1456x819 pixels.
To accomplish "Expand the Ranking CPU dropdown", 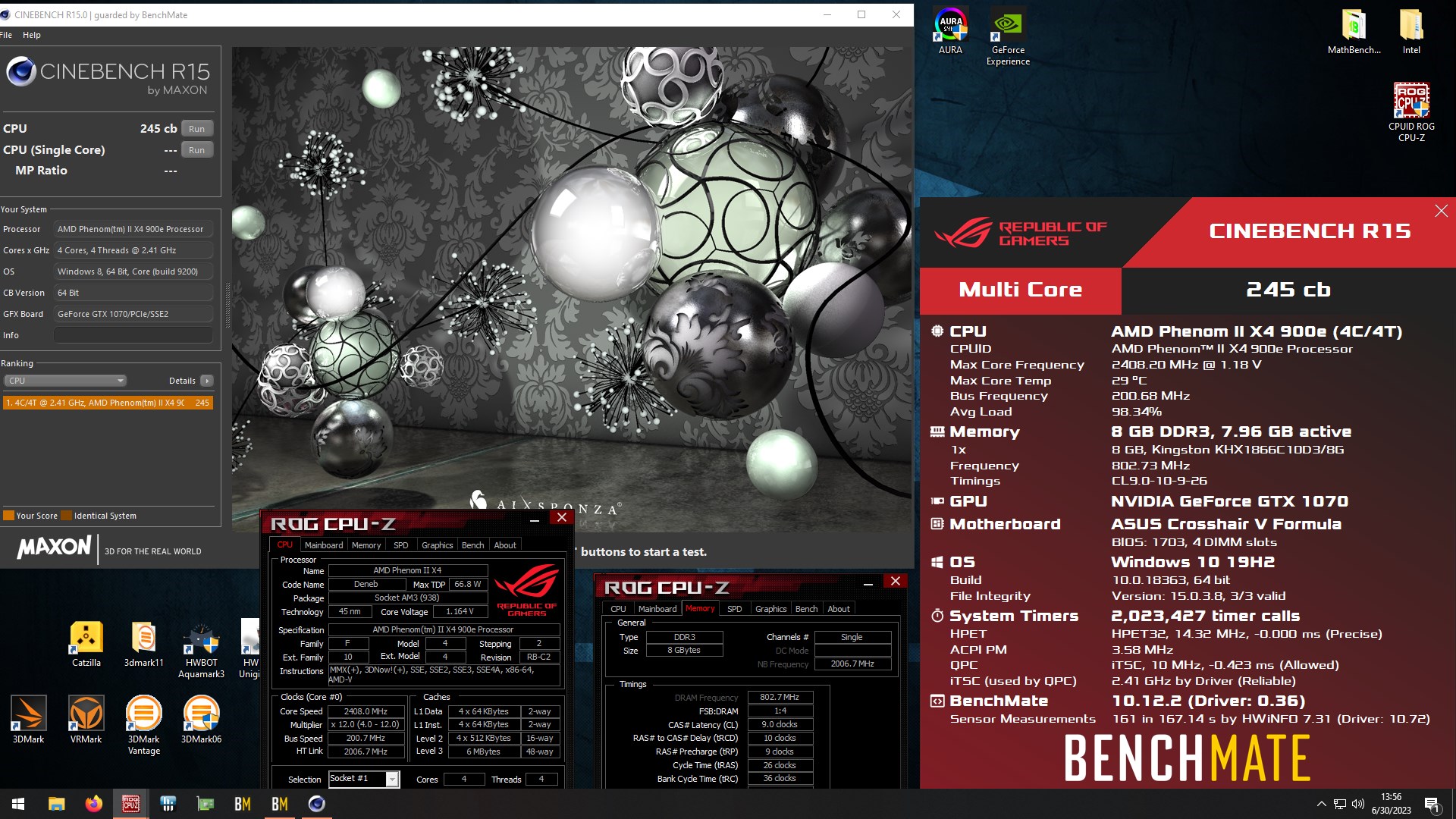I will [x=64, y=381].
